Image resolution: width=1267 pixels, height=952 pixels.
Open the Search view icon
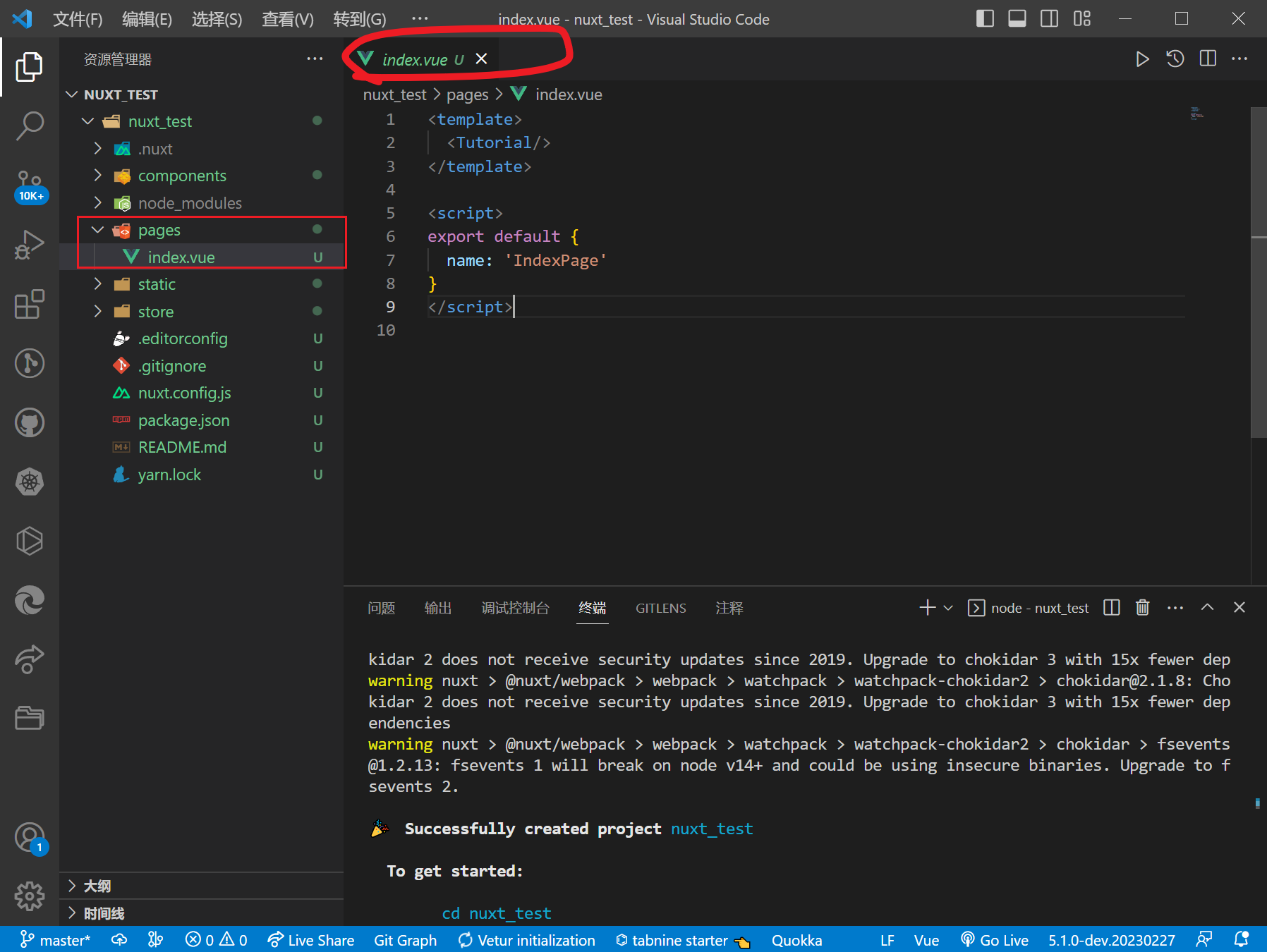point(29,126)
